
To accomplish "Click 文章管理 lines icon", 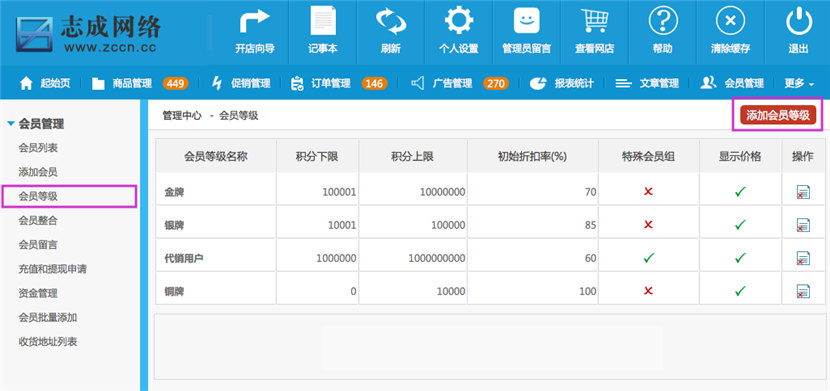I will [624, 84].
